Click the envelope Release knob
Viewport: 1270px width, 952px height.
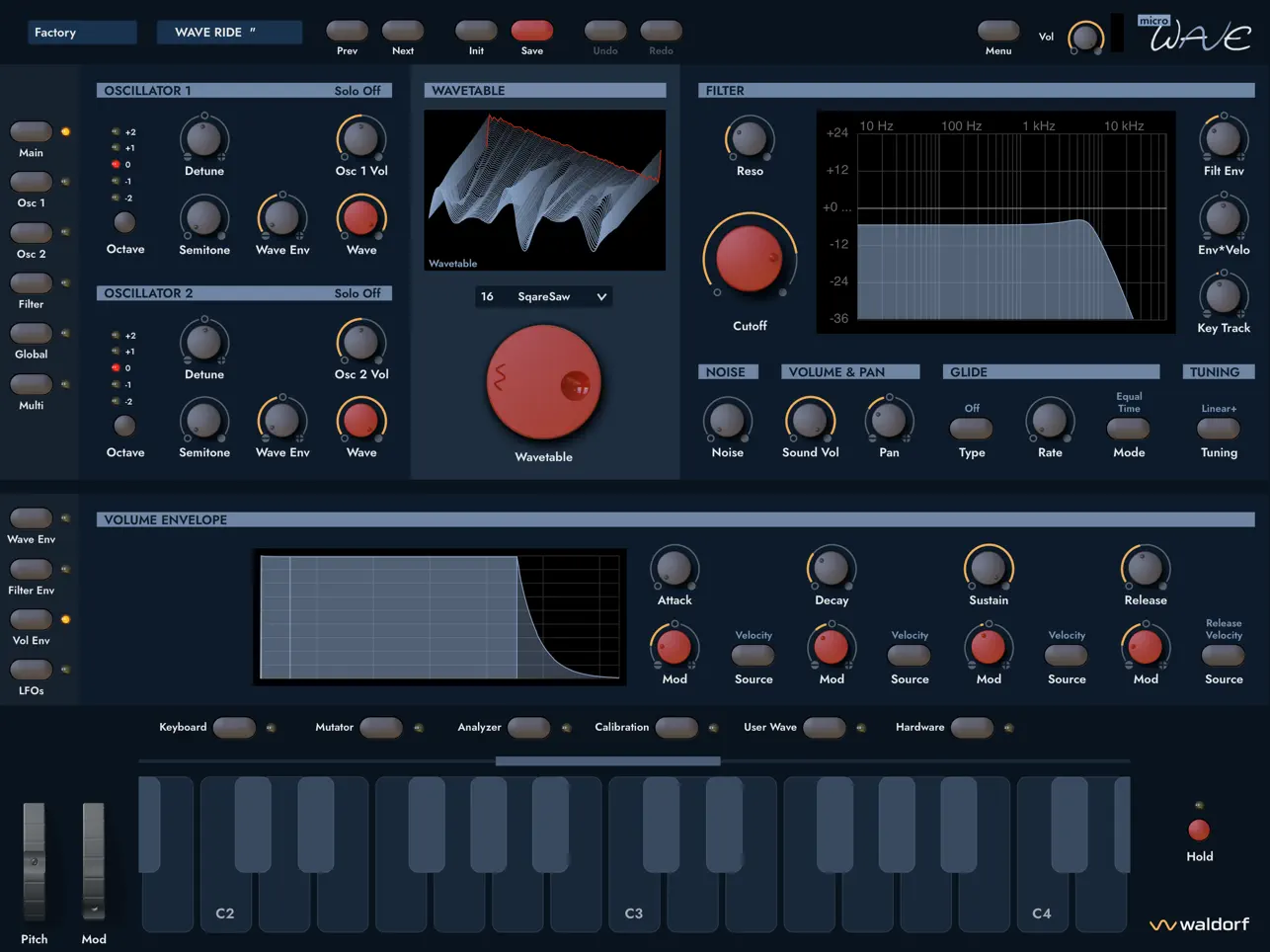(1145, 568)
